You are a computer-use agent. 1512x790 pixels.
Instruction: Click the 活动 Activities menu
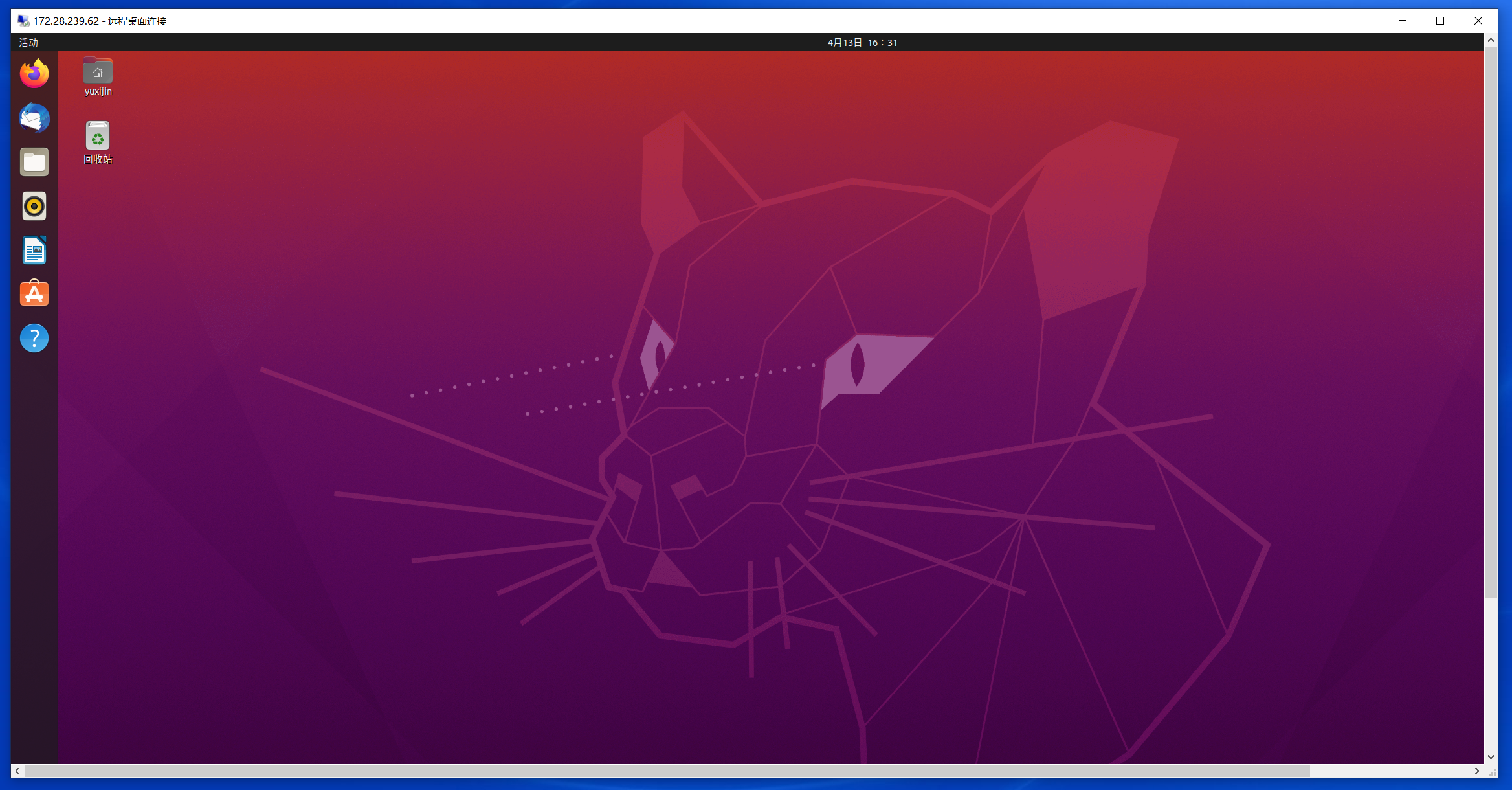[x=28, y=43]
